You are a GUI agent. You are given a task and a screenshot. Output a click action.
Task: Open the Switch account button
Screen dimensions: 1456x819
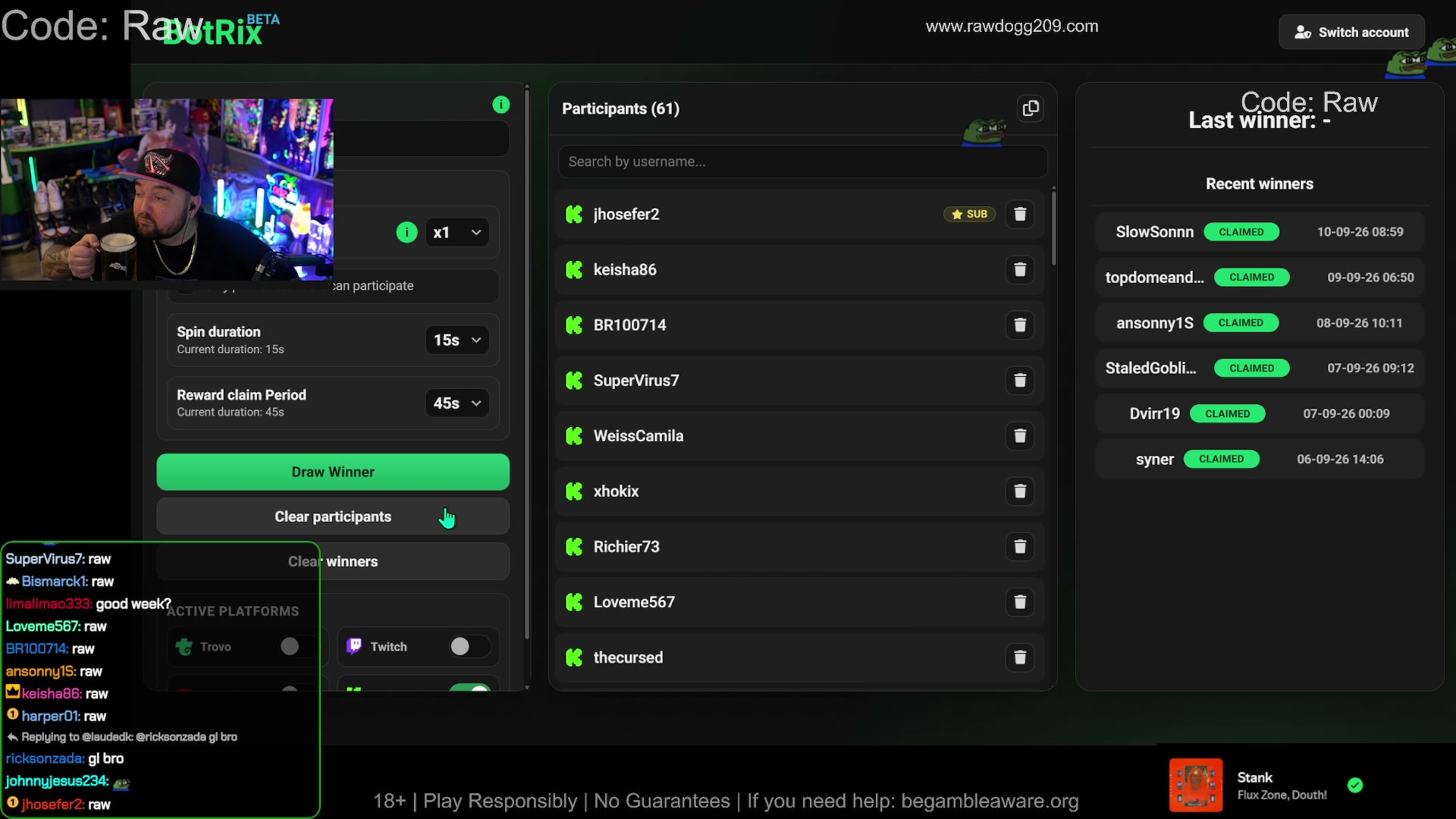(x=1352, y=32)
